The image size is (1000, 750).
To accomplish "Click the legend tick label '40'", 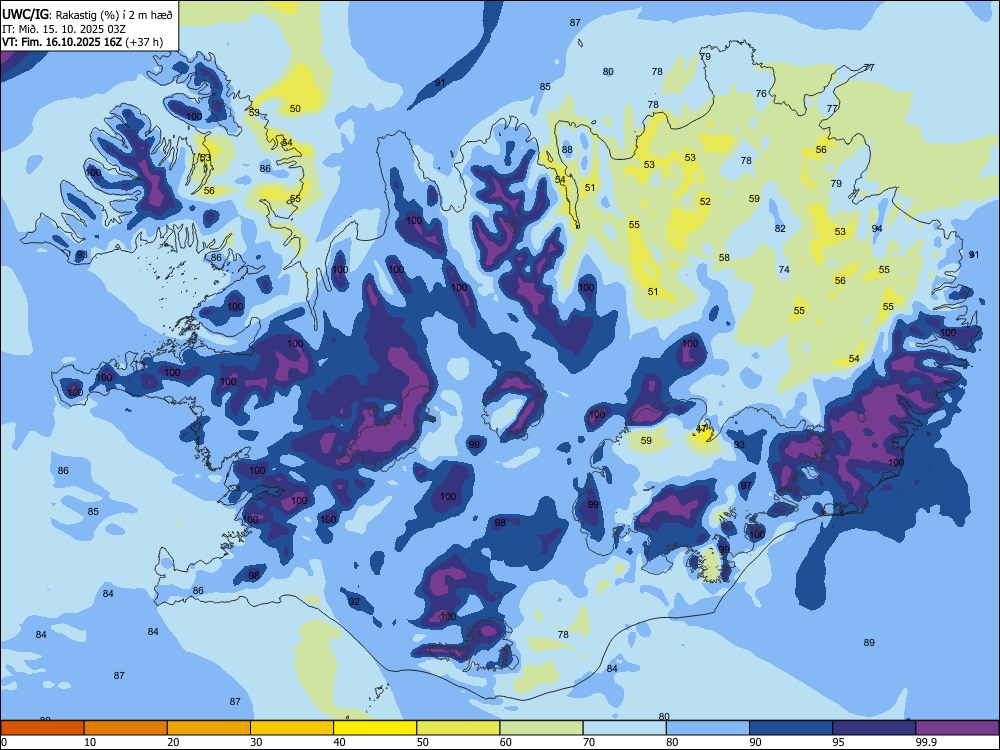I will (x=339, y=742).
